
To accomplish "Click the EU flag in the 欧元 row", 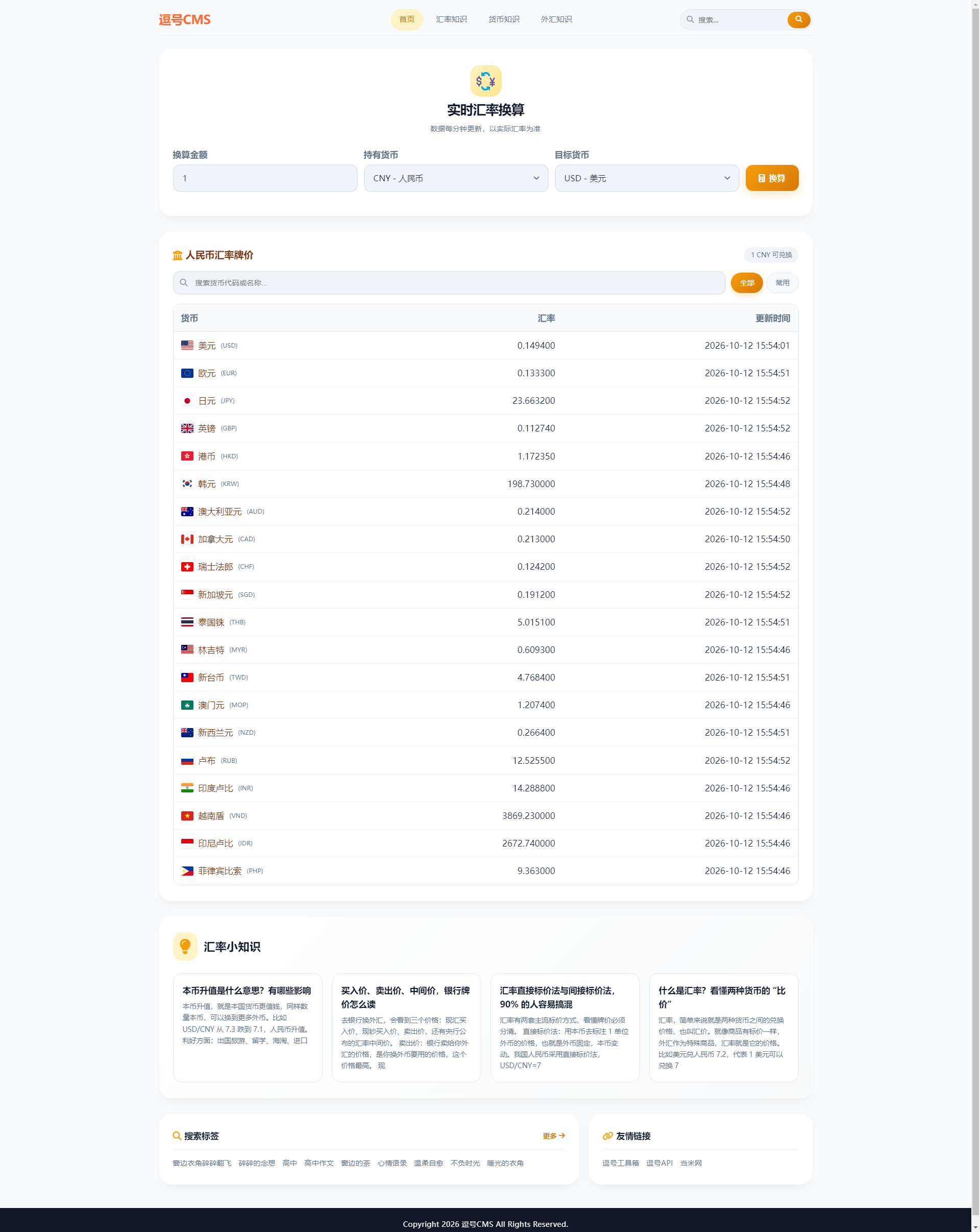I will tap(187, 373).
